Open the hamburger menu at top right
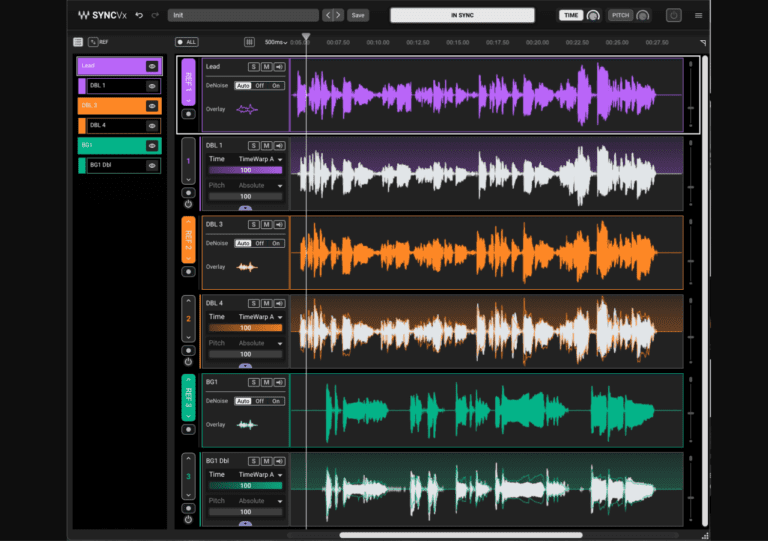768x541 pixels. pos(698,15)
